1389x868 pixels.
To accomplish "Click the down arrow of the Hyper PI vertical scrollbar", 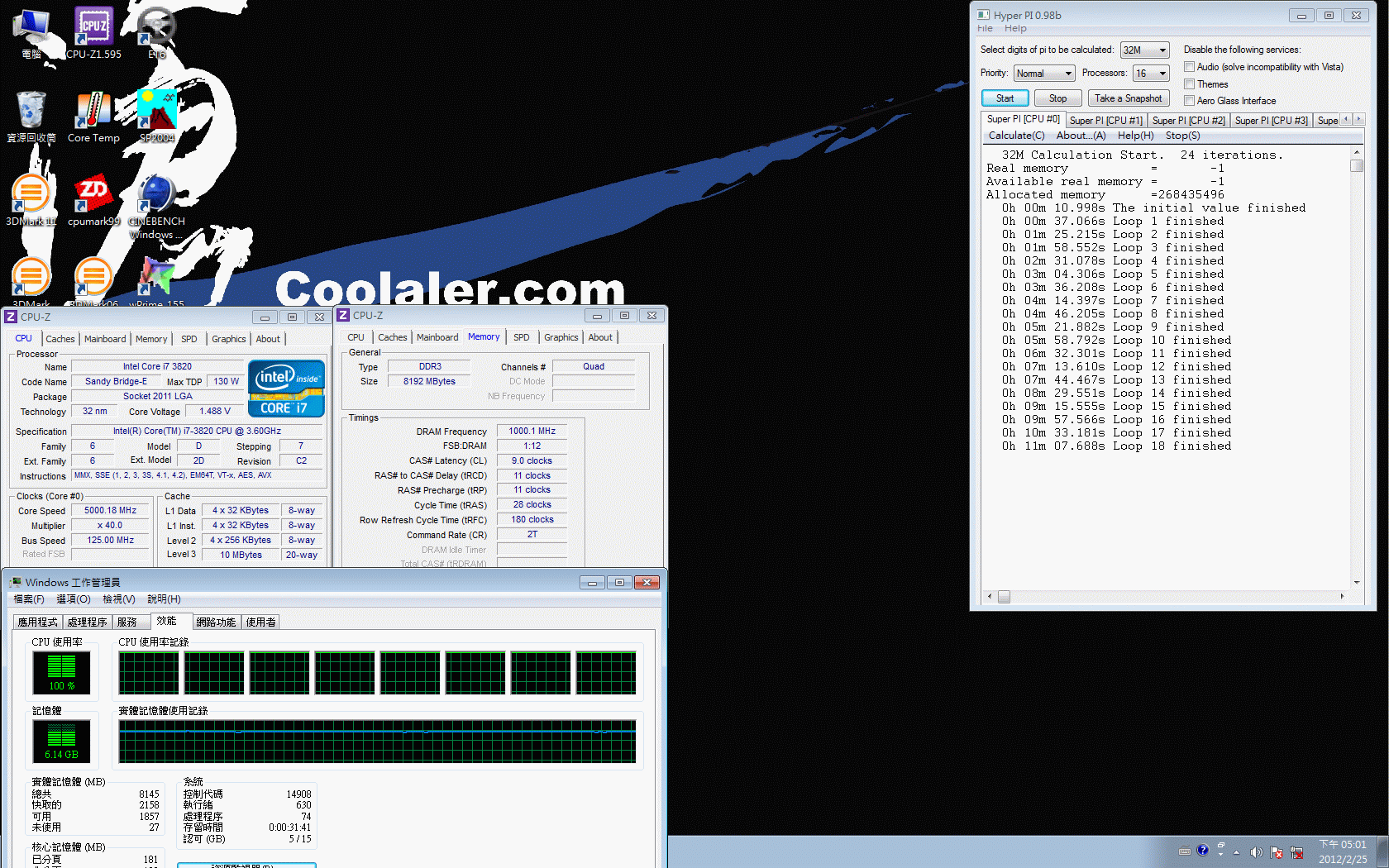I will tap(1357, 582).
